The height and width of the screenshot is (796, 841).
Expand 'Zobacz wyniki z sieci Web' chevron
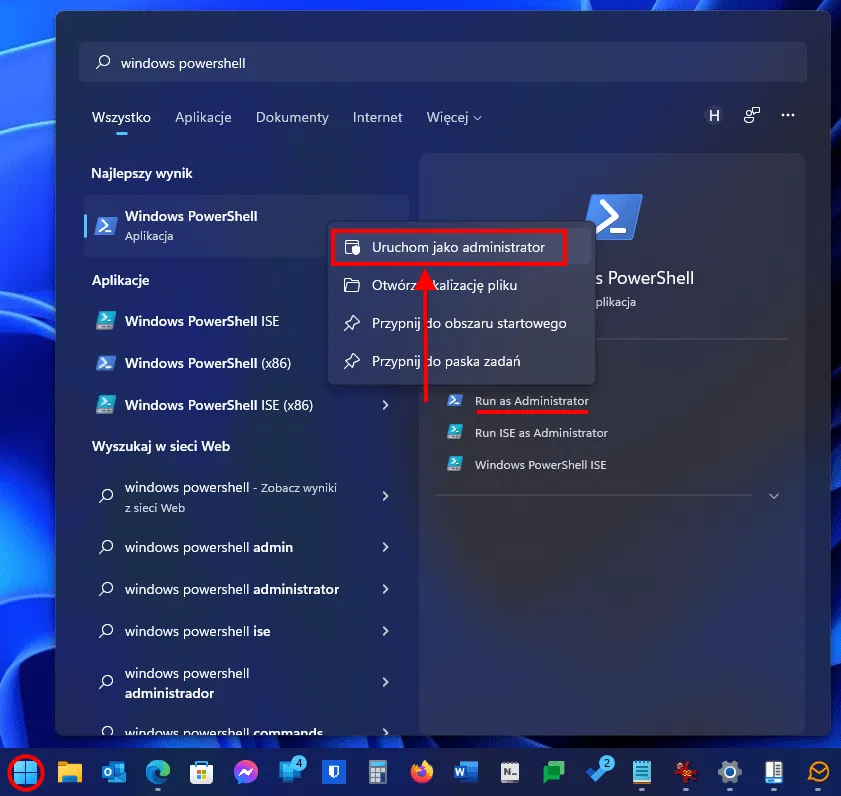[385, 496]
